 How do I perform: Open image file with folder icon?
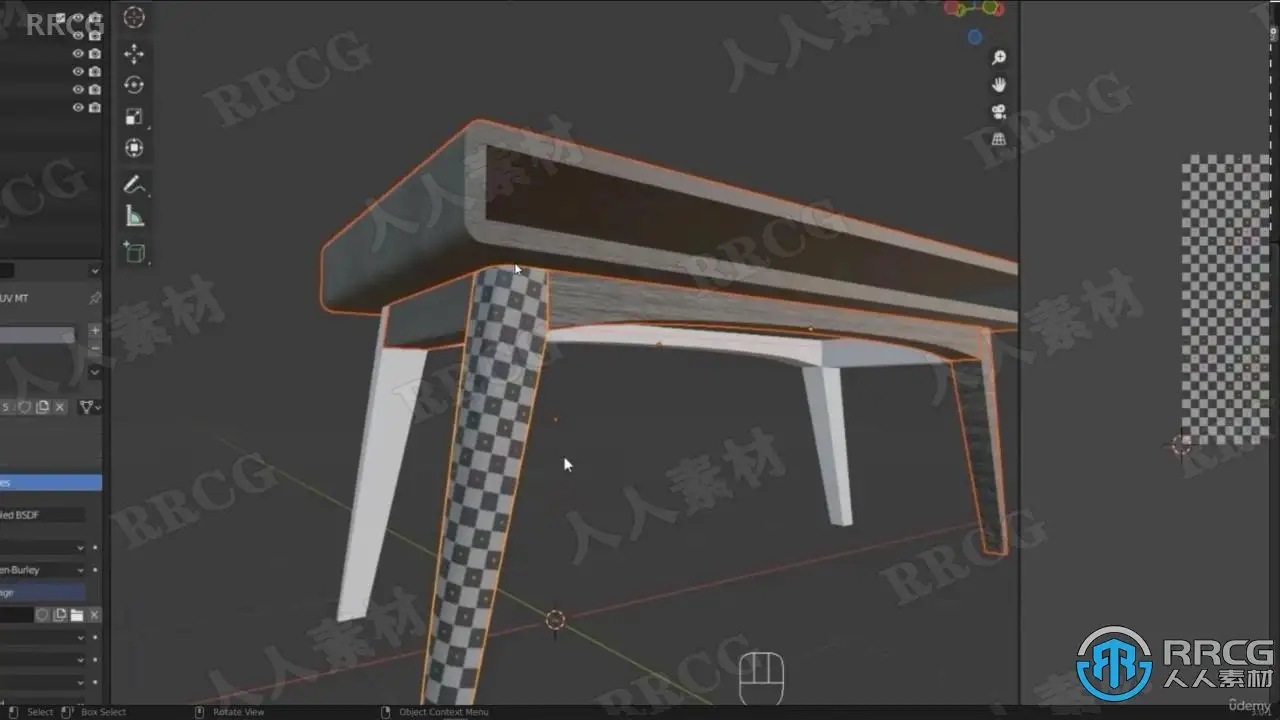click(x=77, y=615)
